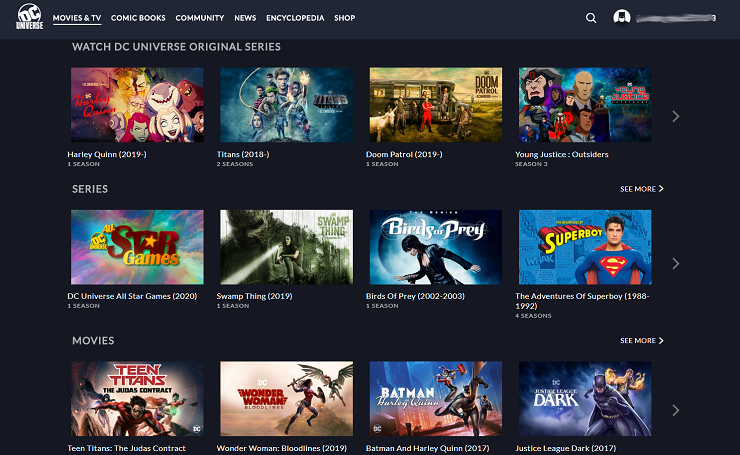Click Harley Quinn (2019-) title
The image size is (740, 455).
[x=107, y=154]
